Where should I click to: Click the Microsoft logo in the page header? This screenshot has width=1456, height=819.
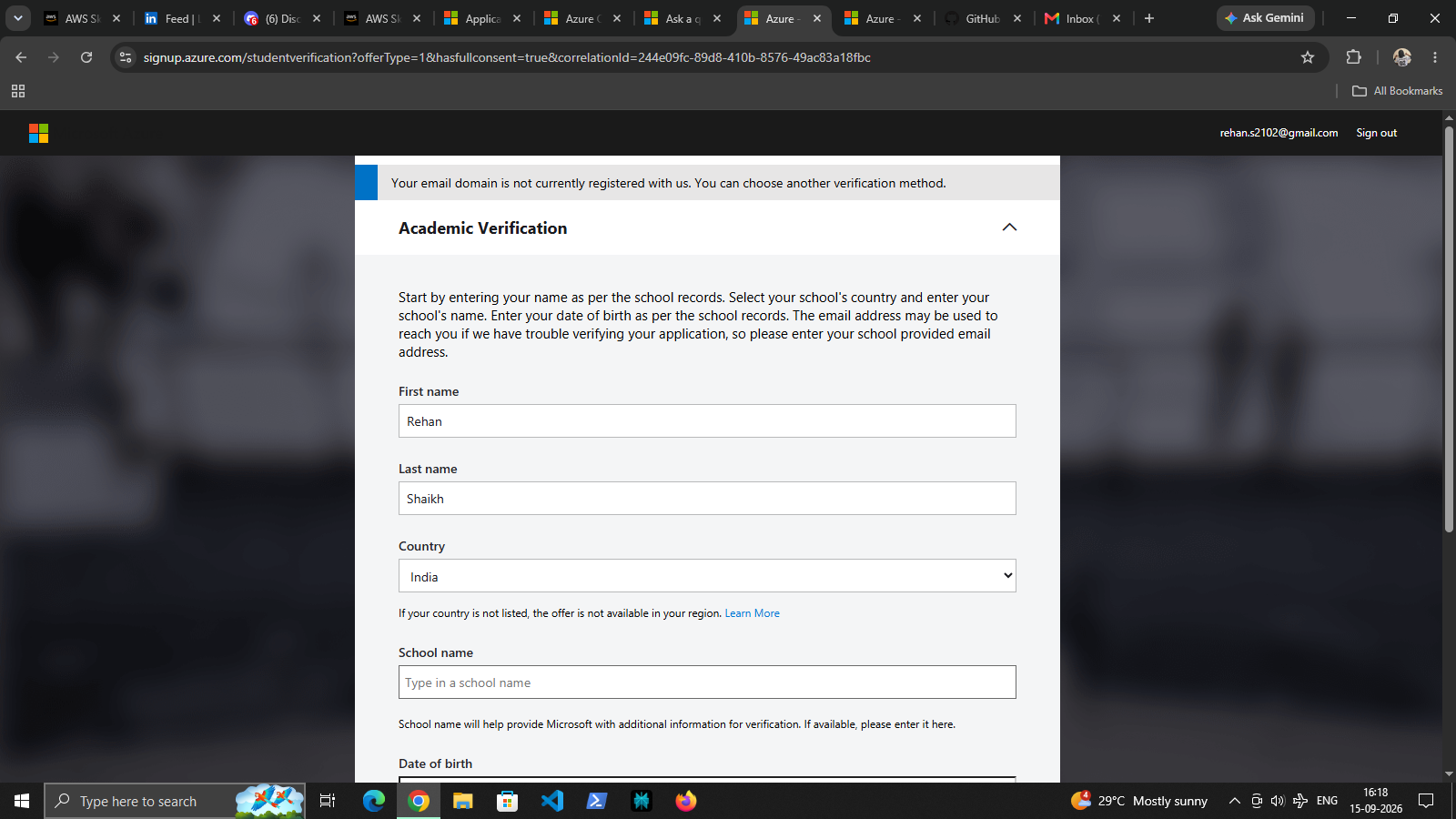tap(38, 133)
